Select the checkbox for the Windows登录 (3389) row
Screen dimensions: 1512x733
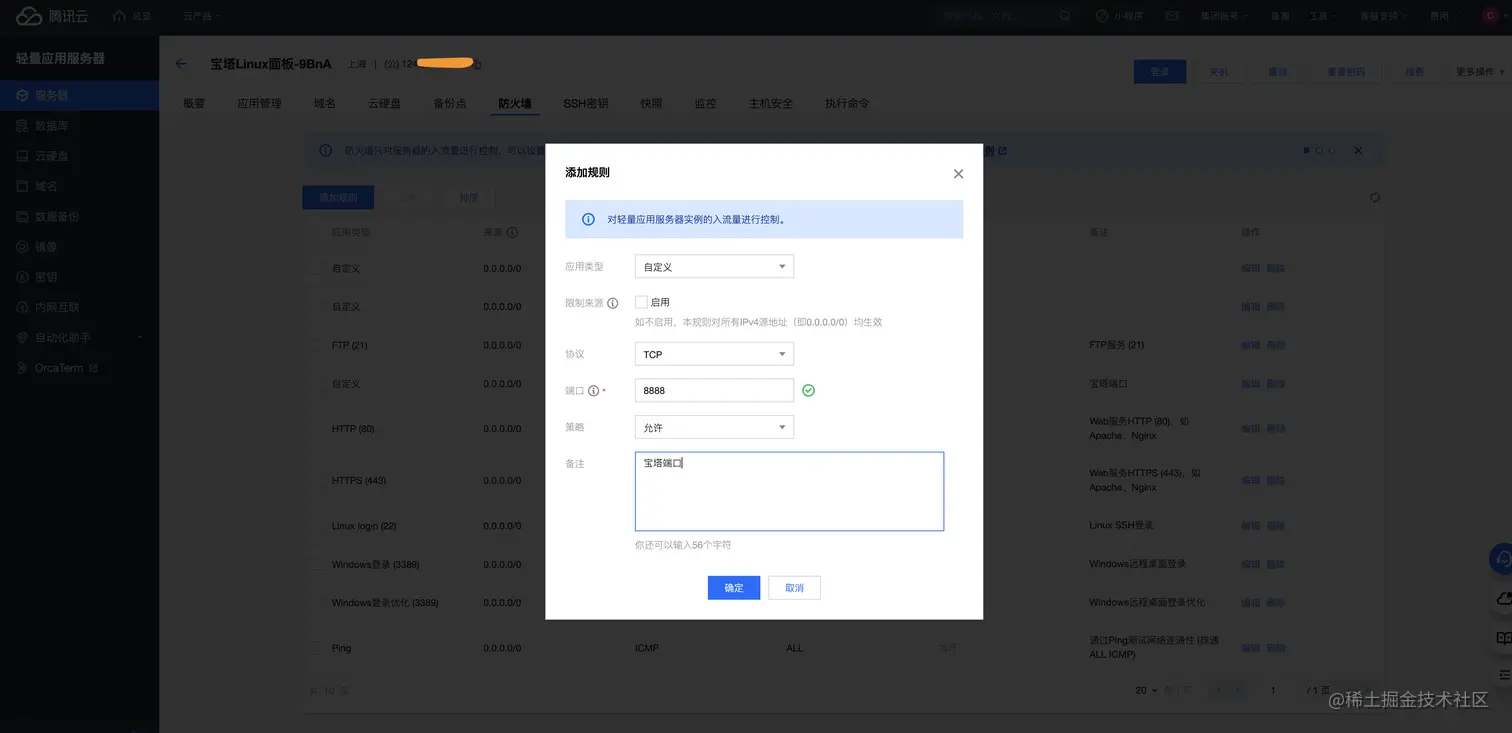pos(316,565)
